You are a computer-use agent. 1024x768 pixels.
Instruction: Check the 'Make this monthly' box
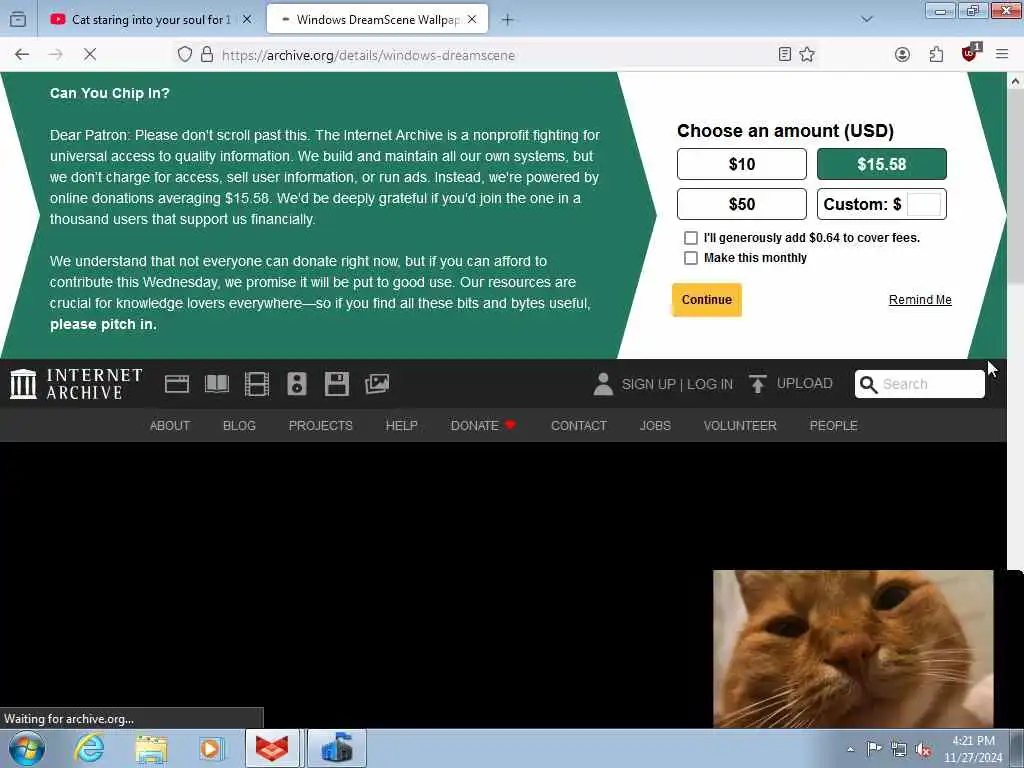pyautogui.click(x=690, y=258)
